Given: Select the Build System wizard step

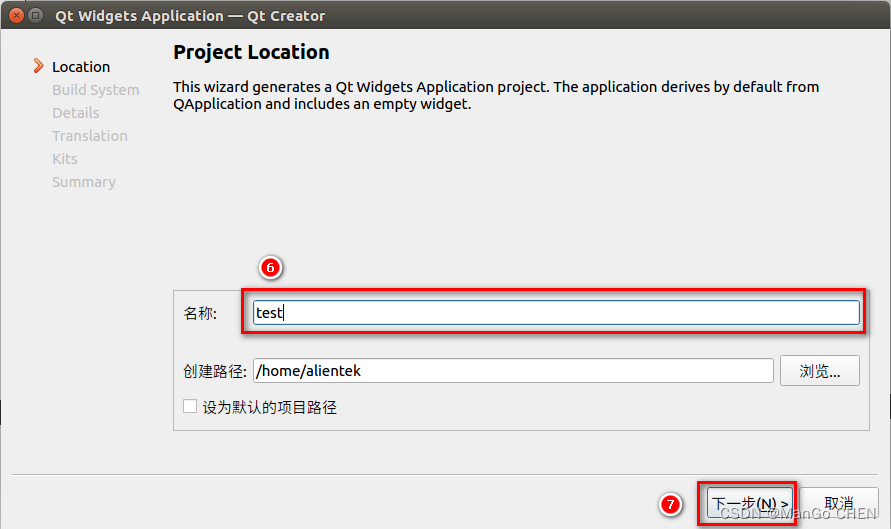Looking at the screenshot, I should pyautogui.click(x=95, y=90).
